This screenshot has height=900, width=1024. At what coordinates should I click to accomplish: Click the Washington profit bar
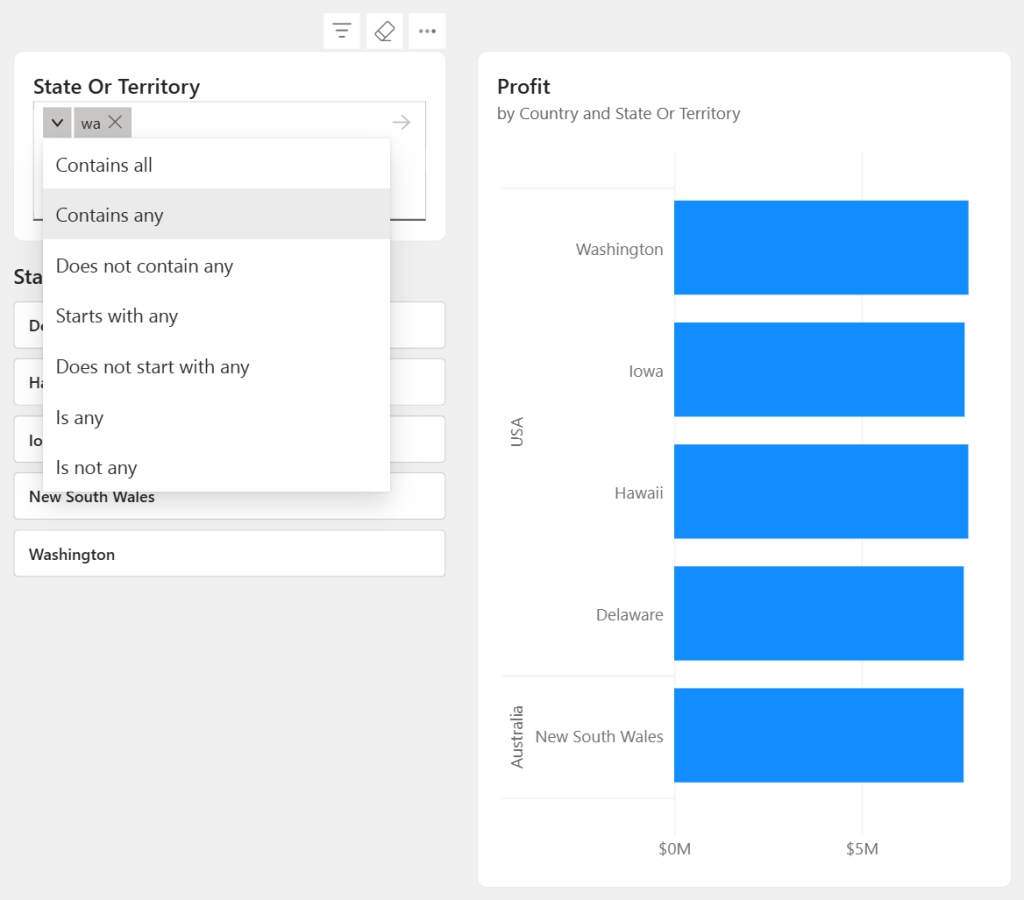(820, 248)
